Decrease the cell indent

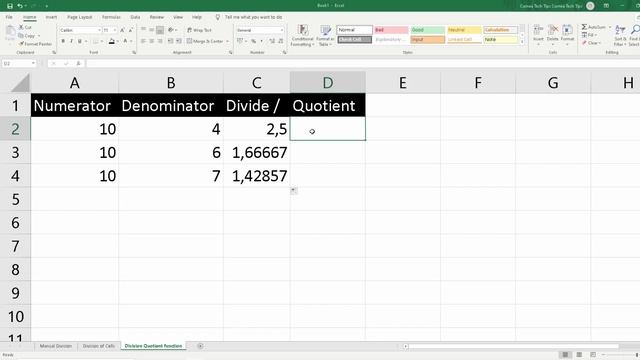[170, 41]
